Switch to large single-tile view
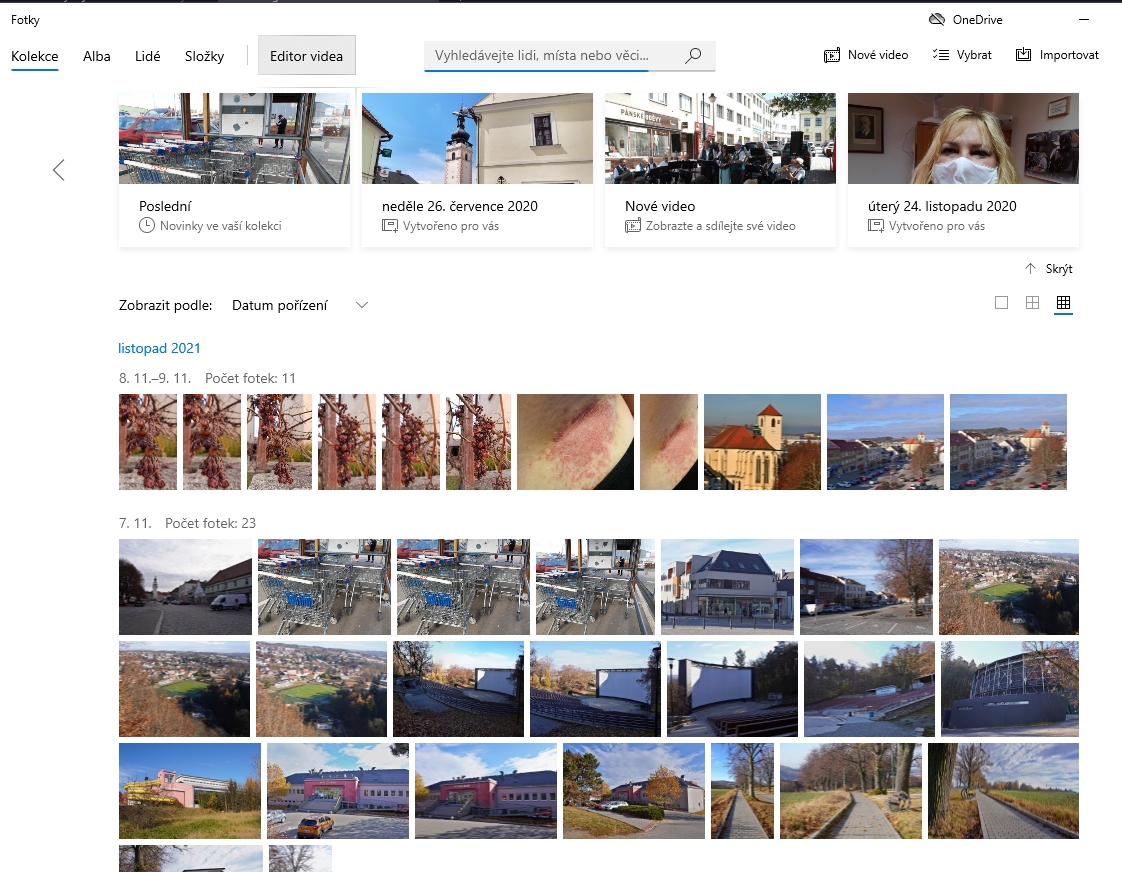Image resolution: width=1122 pixels, height=872 pixels. tap(1001, 303)
